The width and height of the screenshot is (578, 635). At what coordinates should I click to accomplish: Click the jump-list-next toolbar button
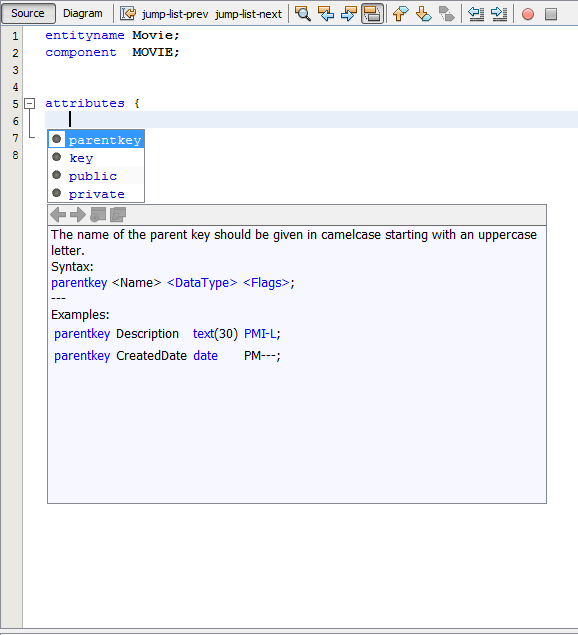pos(248,14)
